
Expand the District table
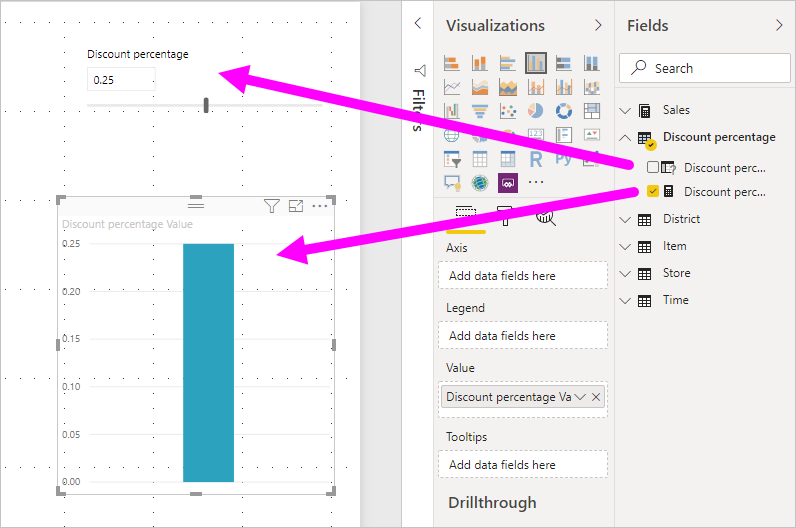click(625, 220)
